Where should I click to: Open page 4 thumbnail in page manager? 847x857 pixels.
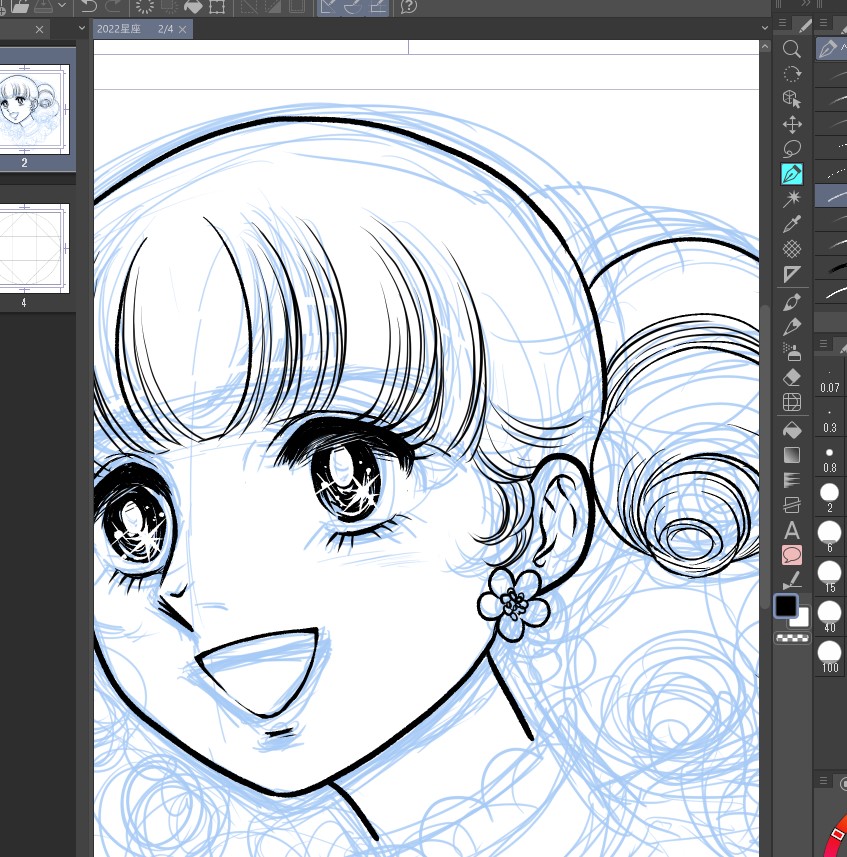pyautogui.click(x=34, y=248)
